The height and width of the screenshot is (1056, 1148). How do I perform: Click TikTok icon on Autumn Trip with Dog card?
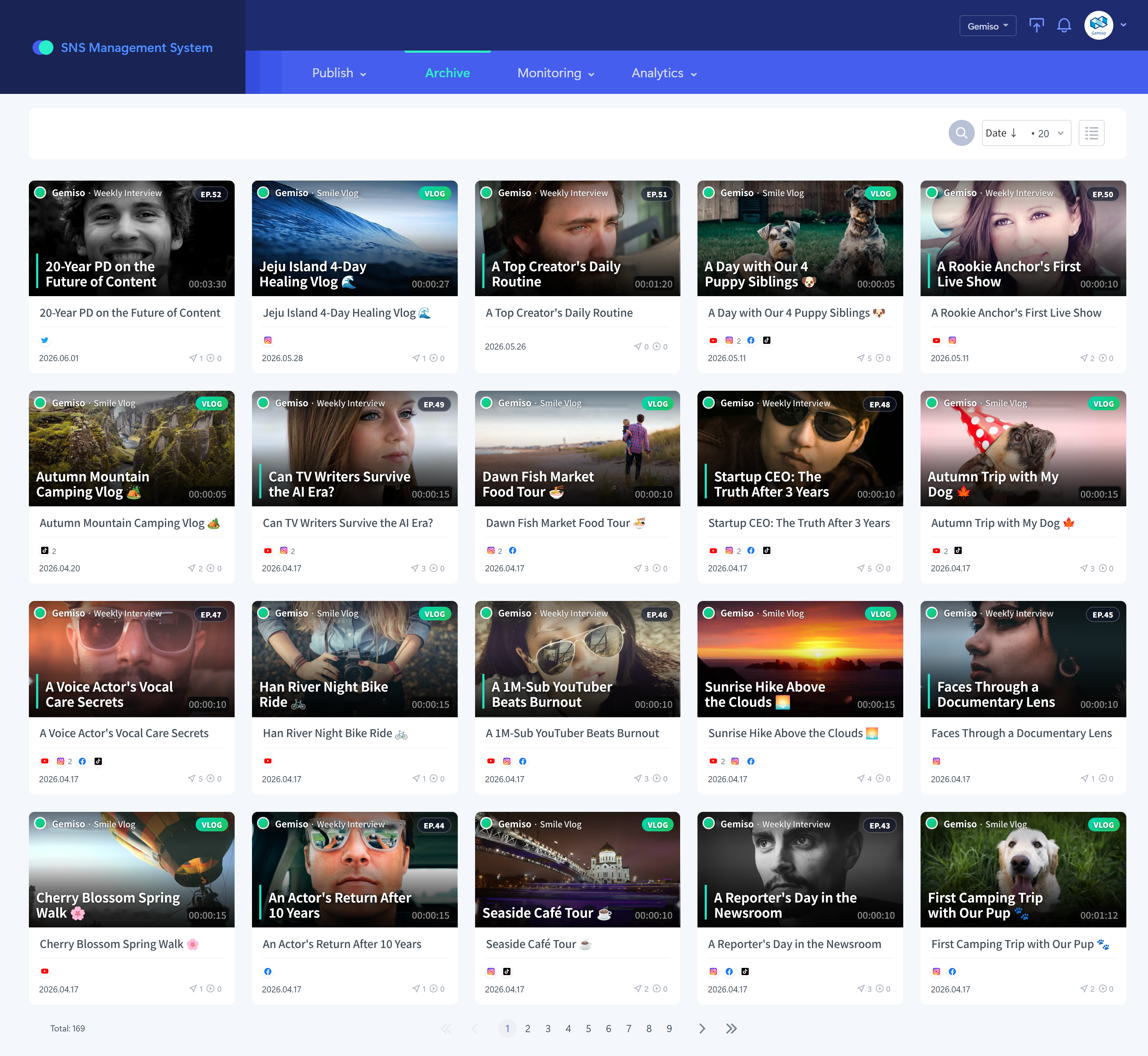(x=958, y=551)
